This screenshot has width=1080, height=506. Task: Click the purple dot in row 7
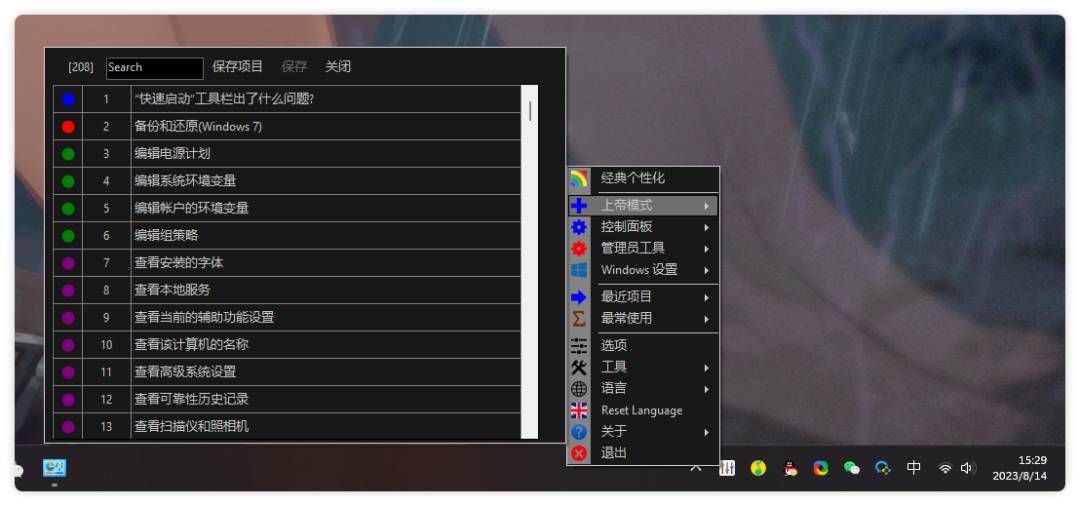(68, 263)
